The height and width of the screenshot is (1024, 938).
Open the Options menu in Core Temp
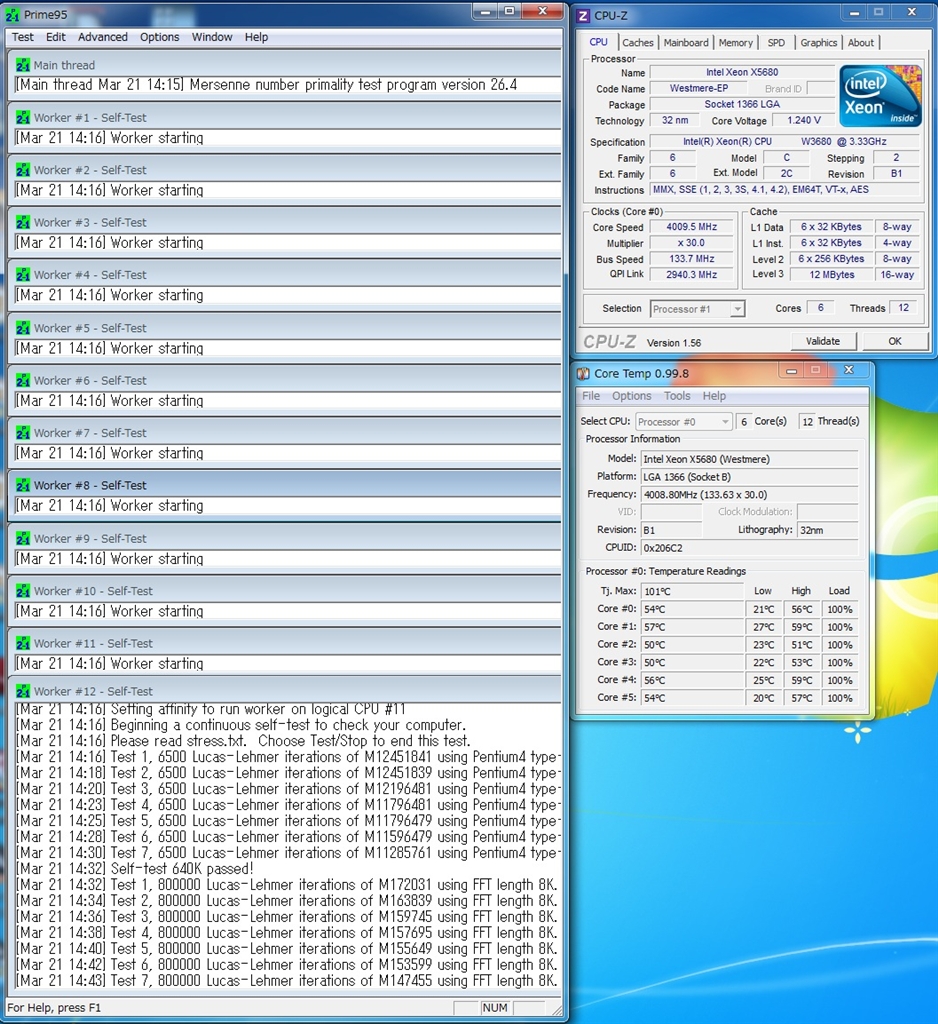tap(631, 396)
